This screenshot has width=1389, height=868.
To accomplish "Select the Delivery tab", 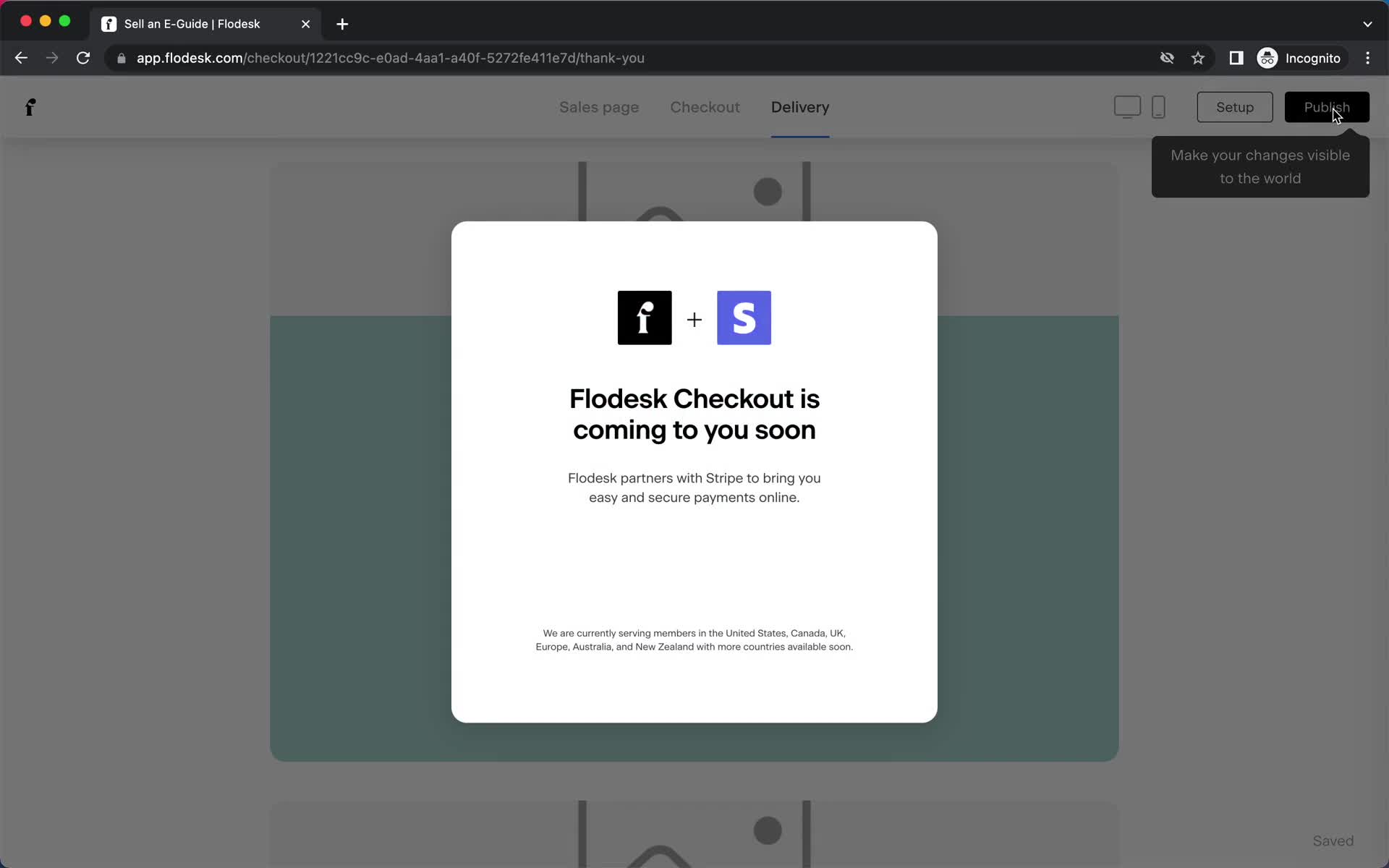I will 800,107.
